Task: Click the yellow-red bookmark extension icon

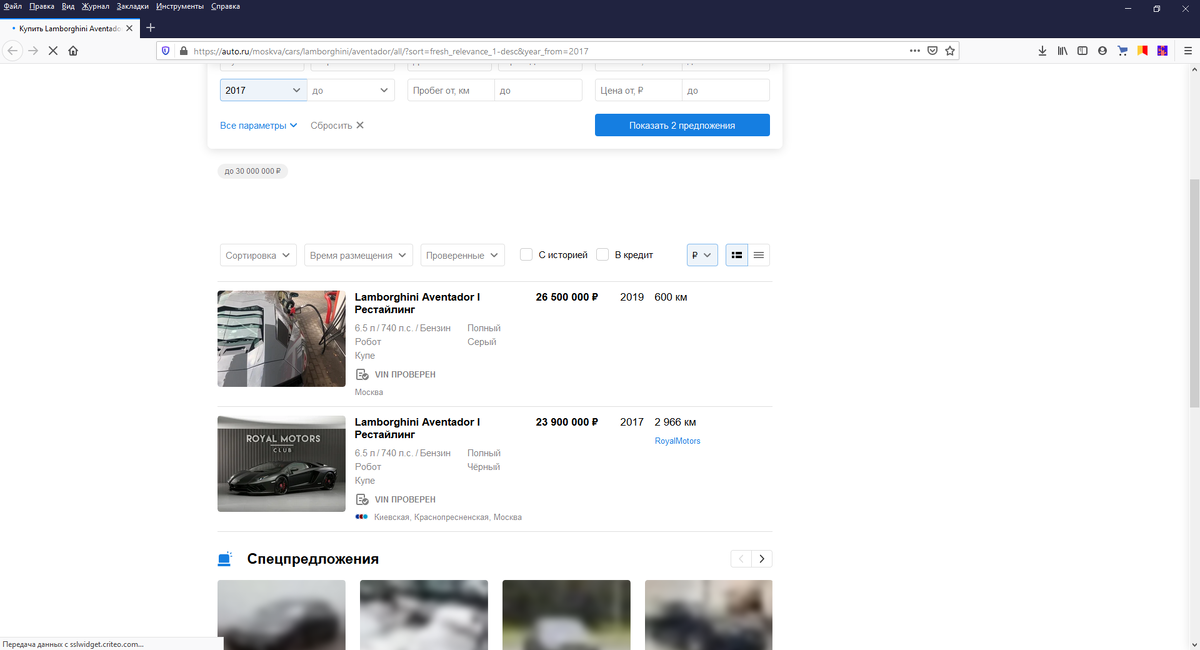Action: (1142, 50)
